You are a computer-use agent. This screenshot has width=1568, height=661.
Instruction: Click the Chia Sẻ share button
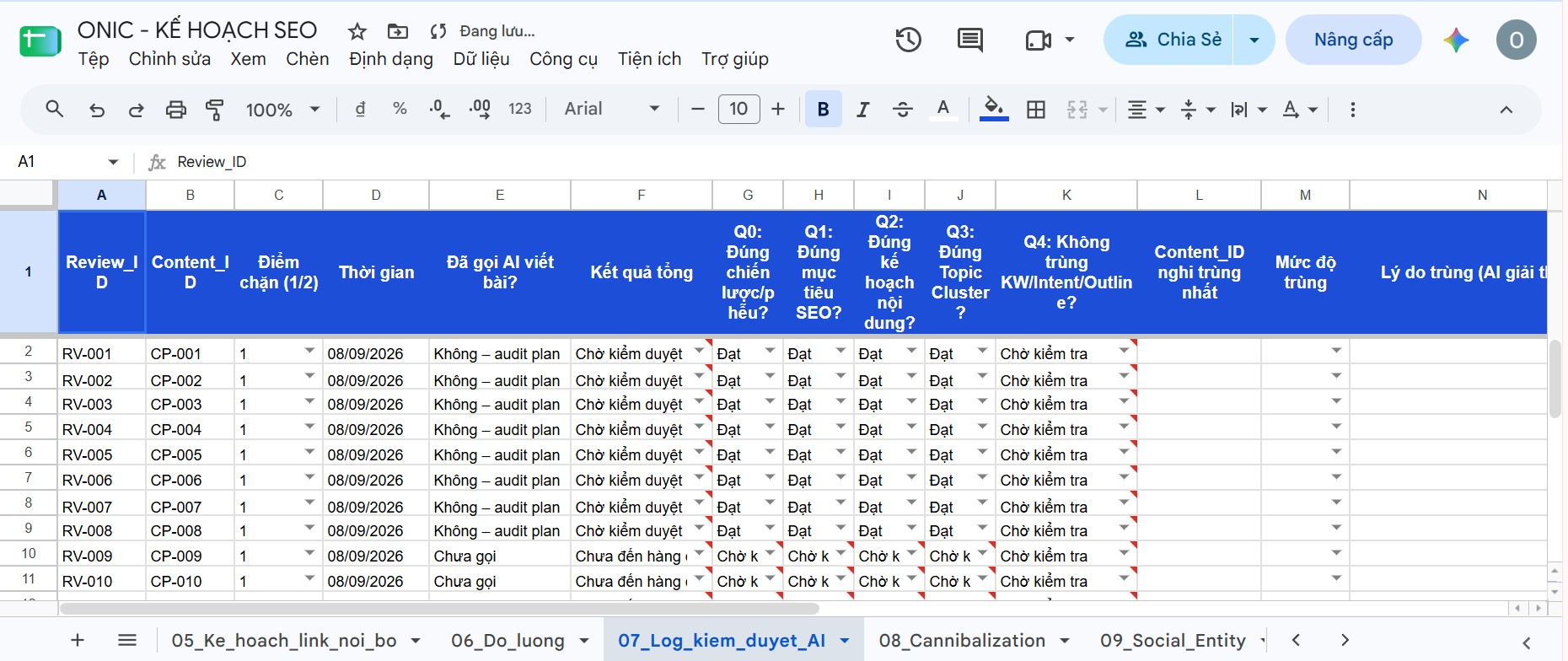point(1169,40)
